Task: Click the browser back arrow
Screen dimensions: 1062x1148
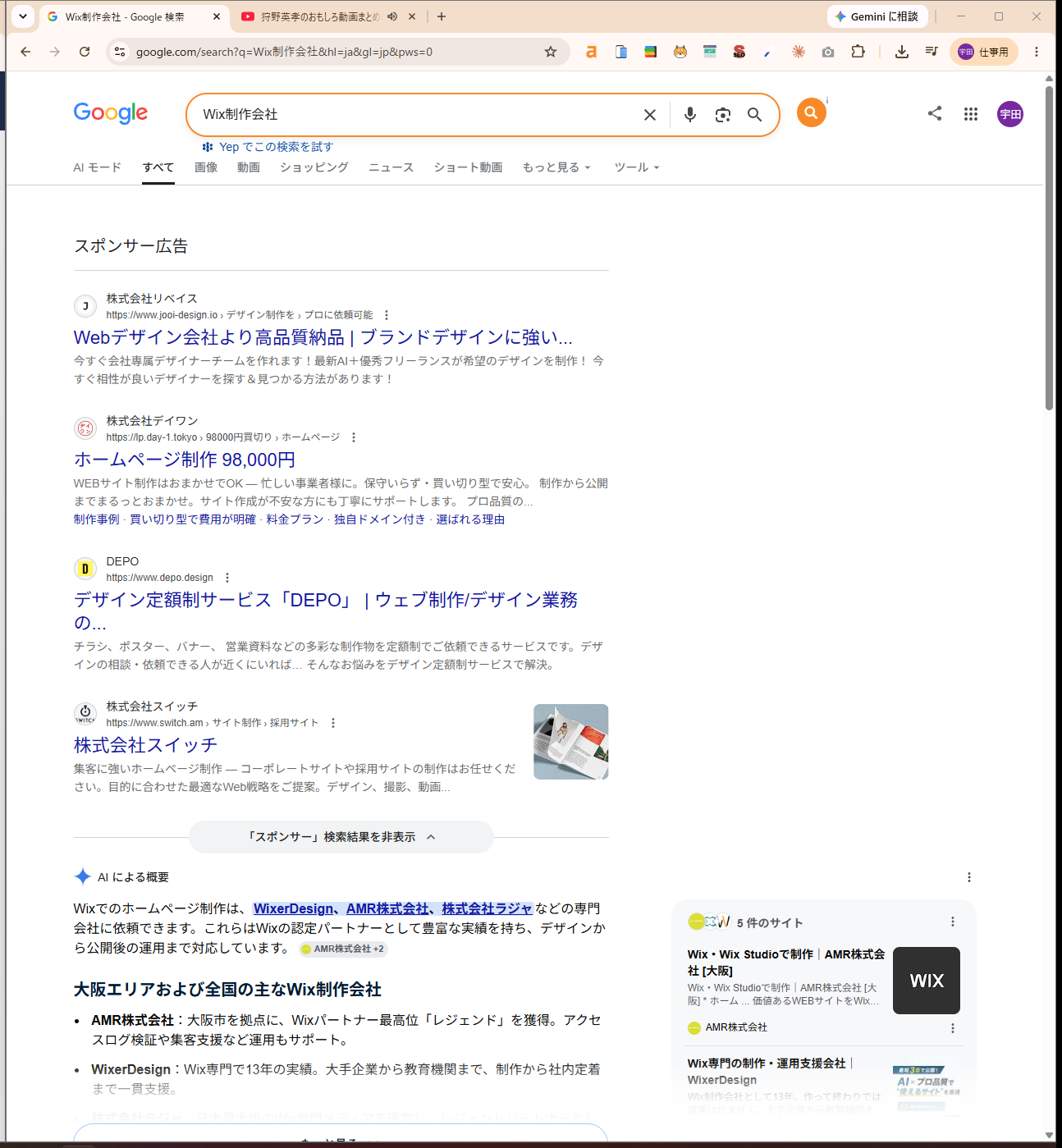Action: click(25, 52)
